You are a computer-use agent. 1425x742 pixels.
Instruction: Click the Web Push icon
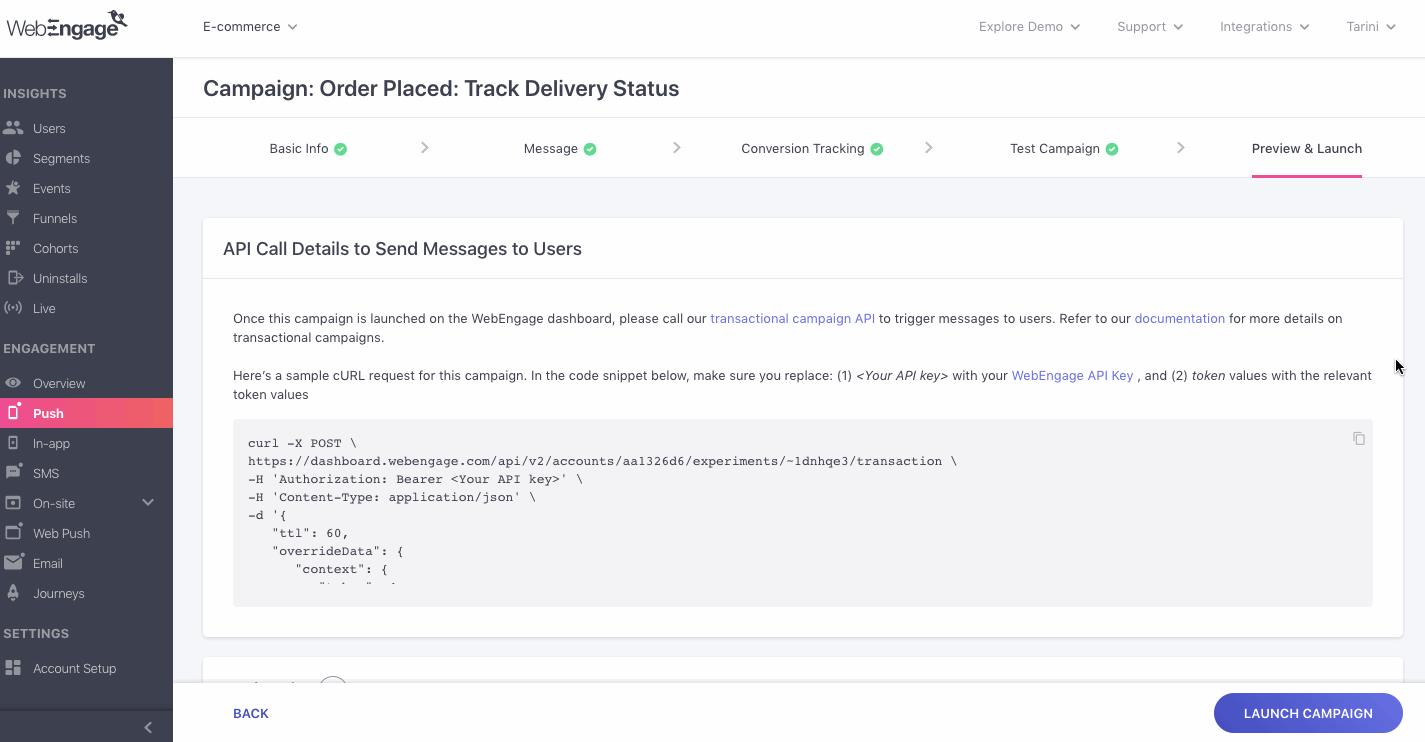click(13, 532)
